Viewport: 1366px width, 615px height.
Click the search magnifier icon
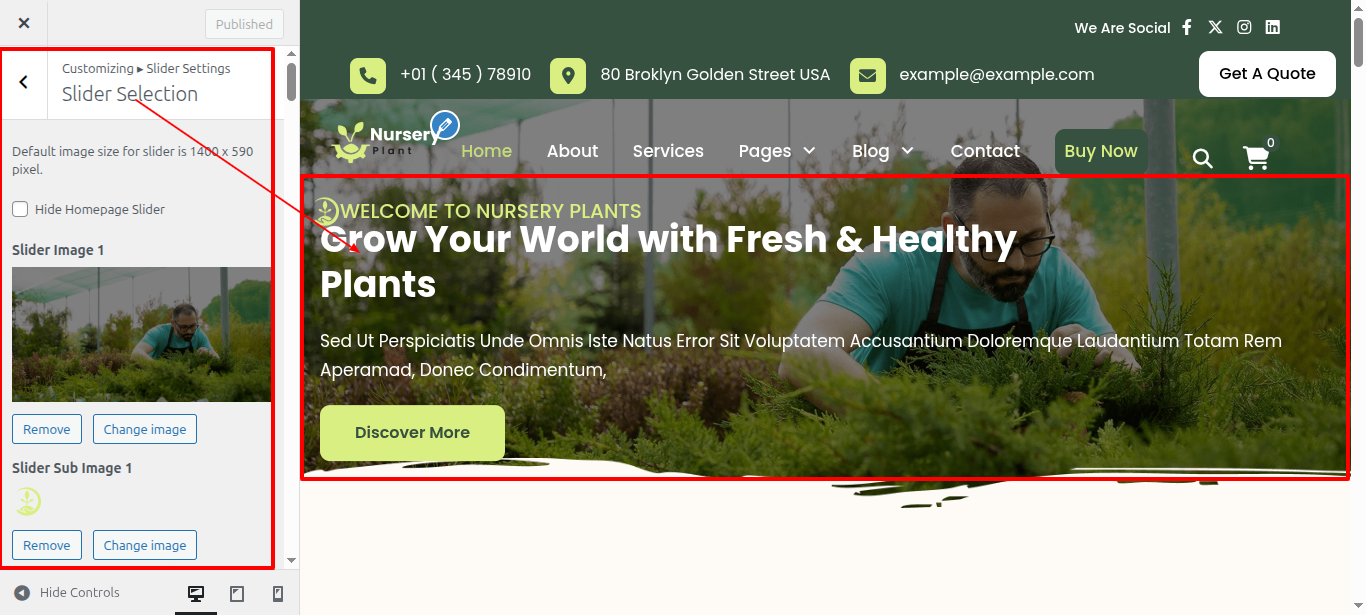point(1203,158)
